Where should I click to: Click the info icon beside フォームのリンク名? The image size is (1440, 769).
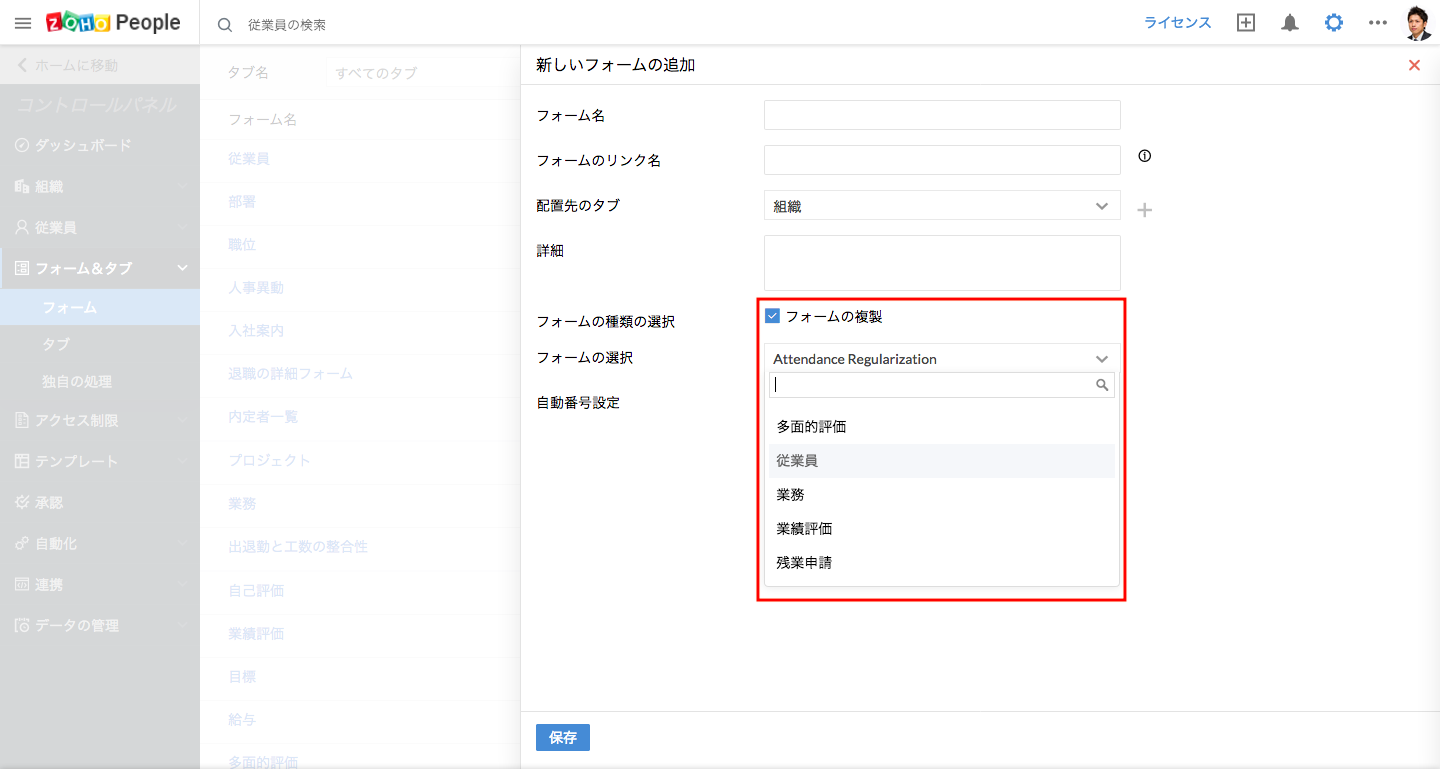coord(1144,155)
